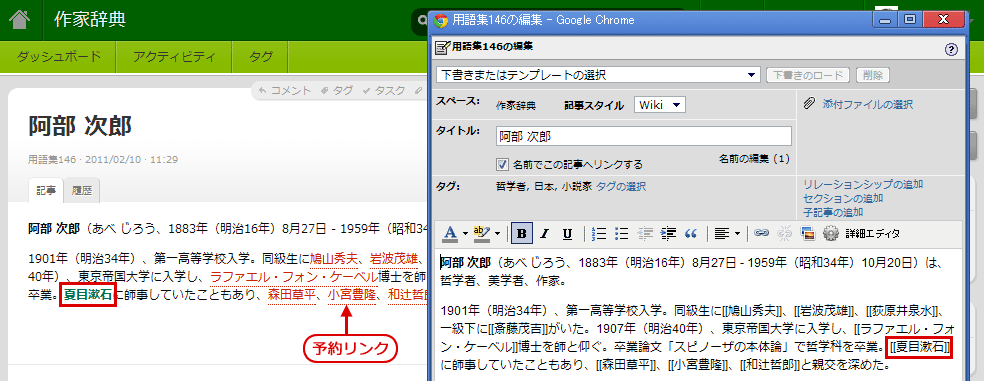Open the タグ item in the green navigation bar
The height and width of the screenshot is (381, 984).
point(261,56)
